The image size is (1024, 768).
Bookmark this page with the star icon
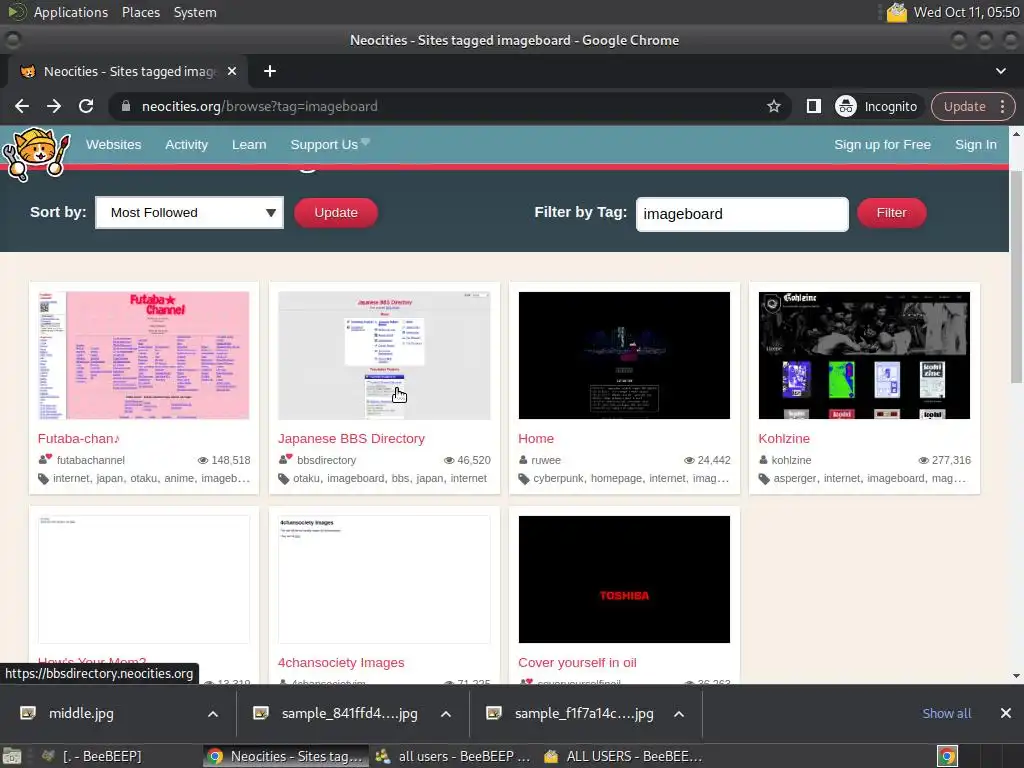774,106
